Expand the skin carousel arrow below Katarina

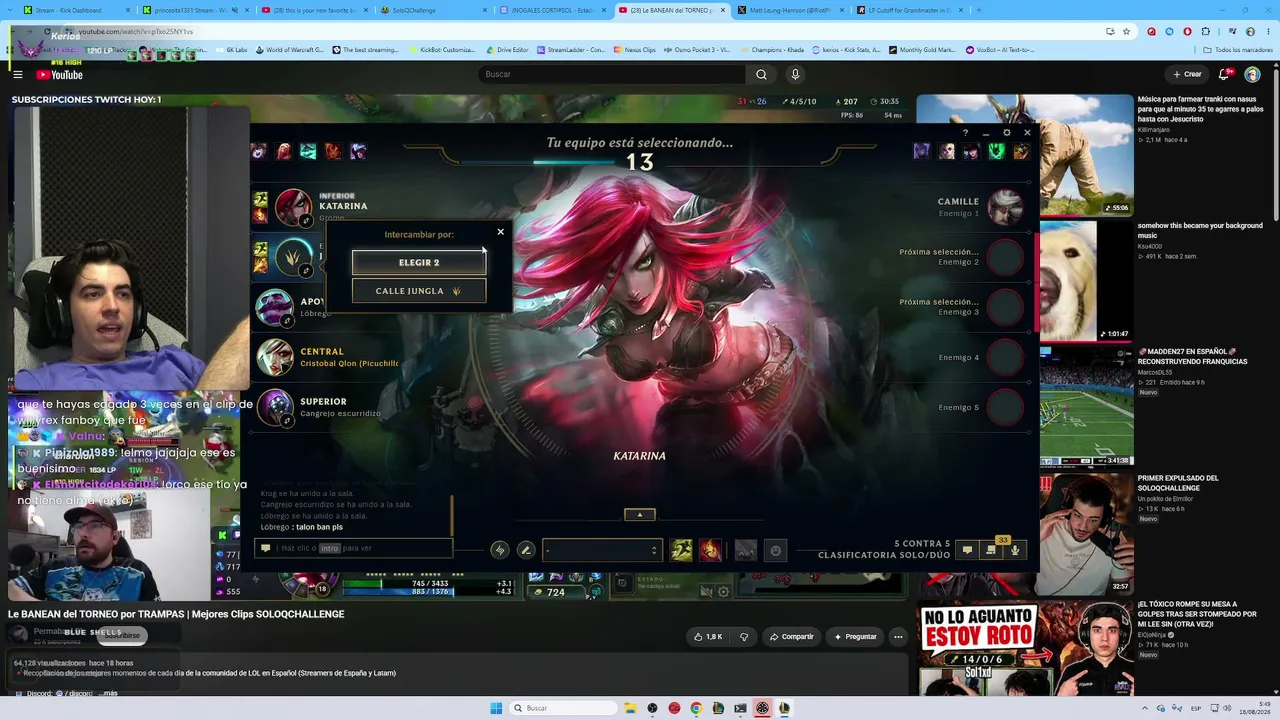640,515
